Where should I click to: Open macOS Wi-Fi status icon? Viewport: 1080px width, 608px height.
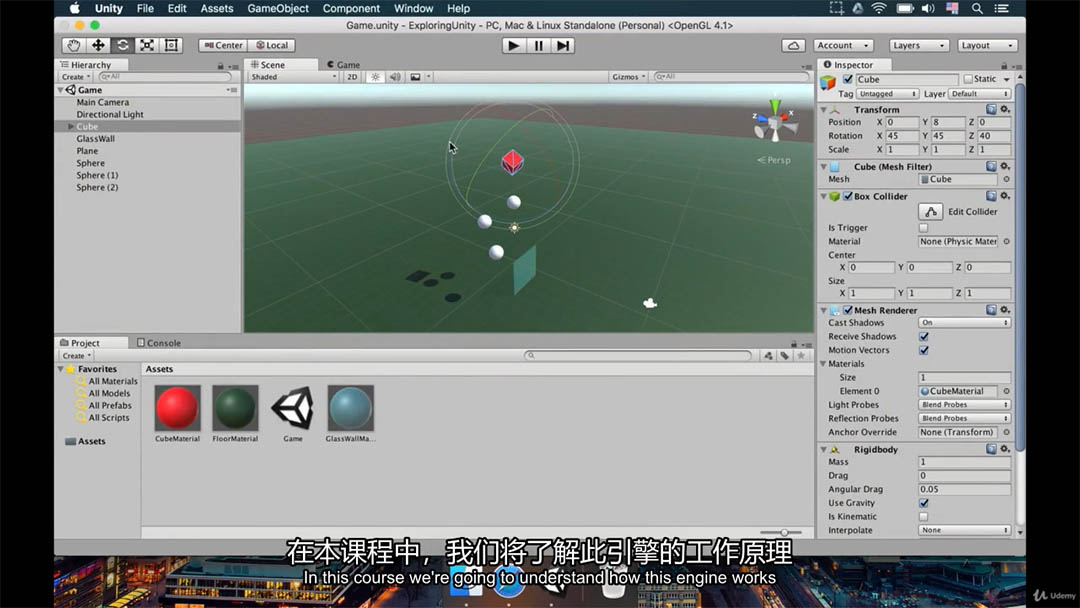coord(879,8)
